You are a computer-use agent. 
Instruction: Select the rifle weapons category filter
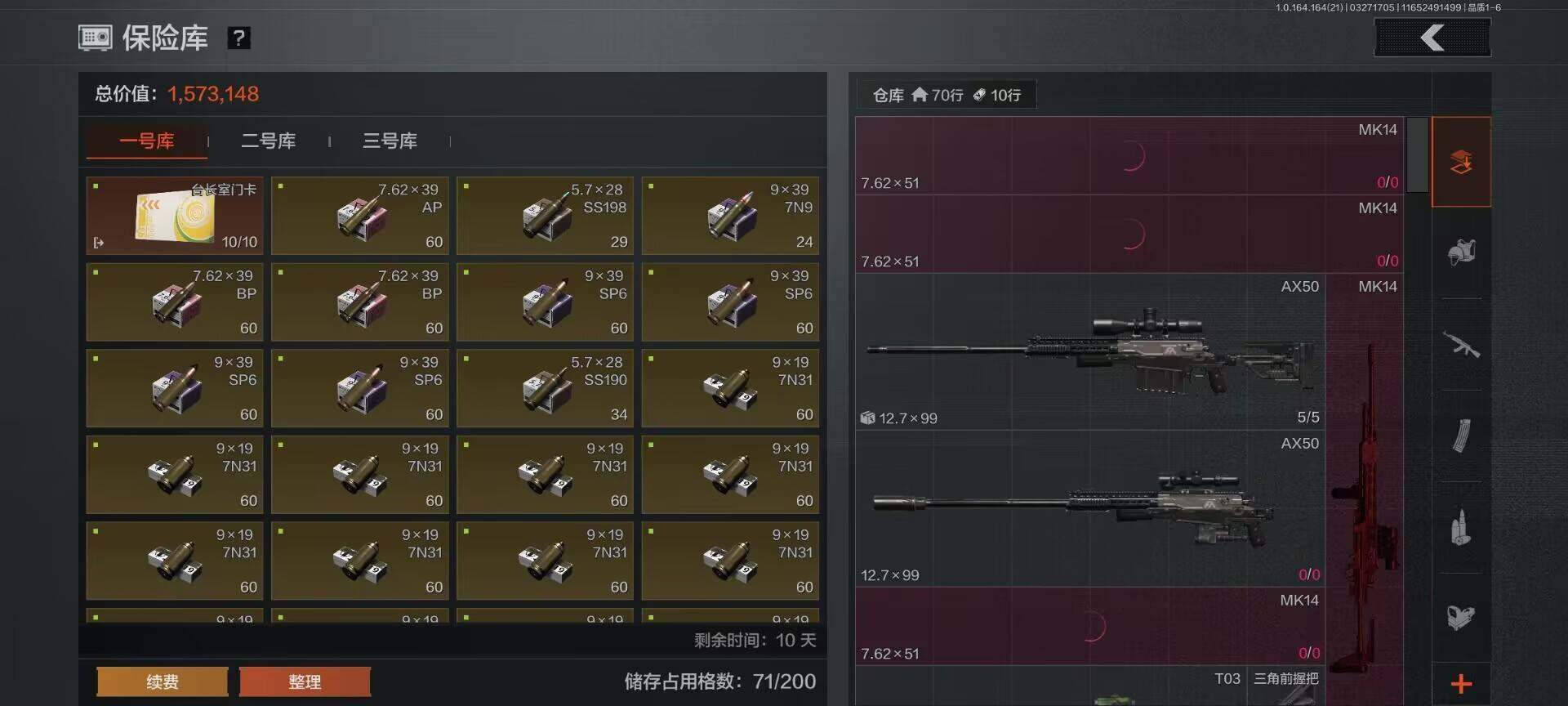click(1461, 344)
